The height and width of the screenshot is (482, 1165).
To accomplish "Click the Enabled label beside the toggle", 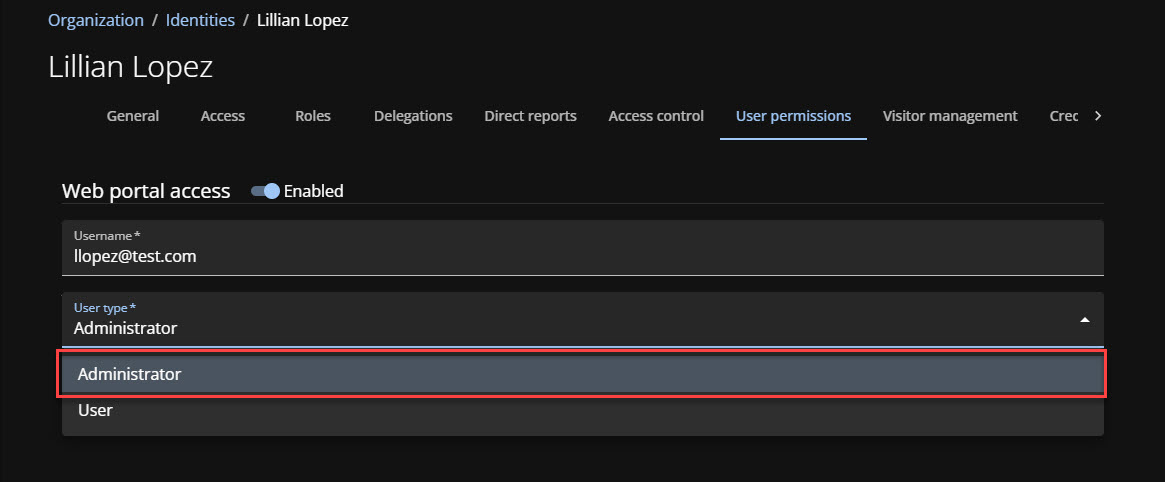I will (x=313, y=191).
